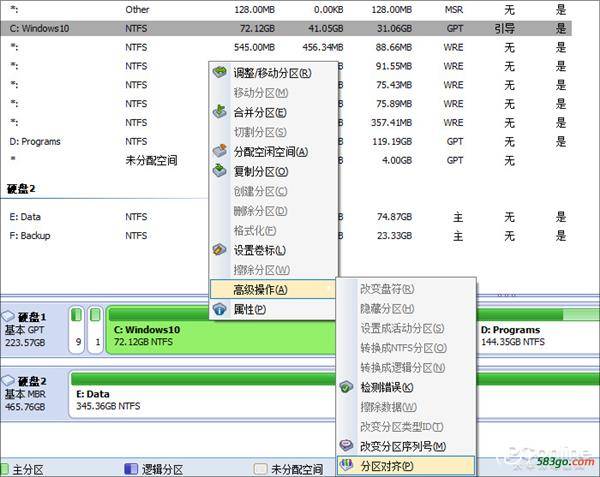This screenshot has height=477, width=600.
Task: Click disabled 设置成活动分区(S) submenu entry
Action: [x=406, y=328]
